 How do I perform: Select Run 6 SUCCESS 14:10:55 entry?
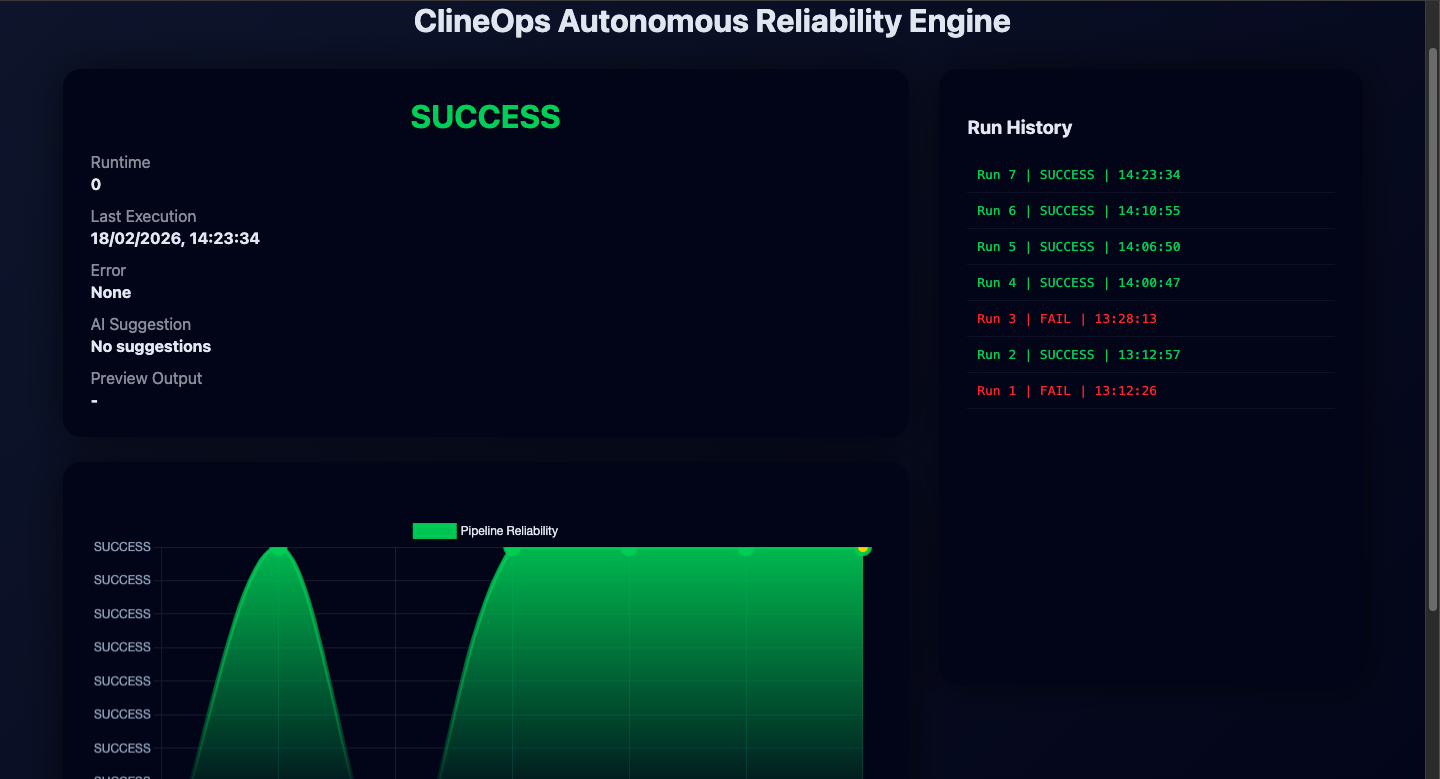[1151, 211]
